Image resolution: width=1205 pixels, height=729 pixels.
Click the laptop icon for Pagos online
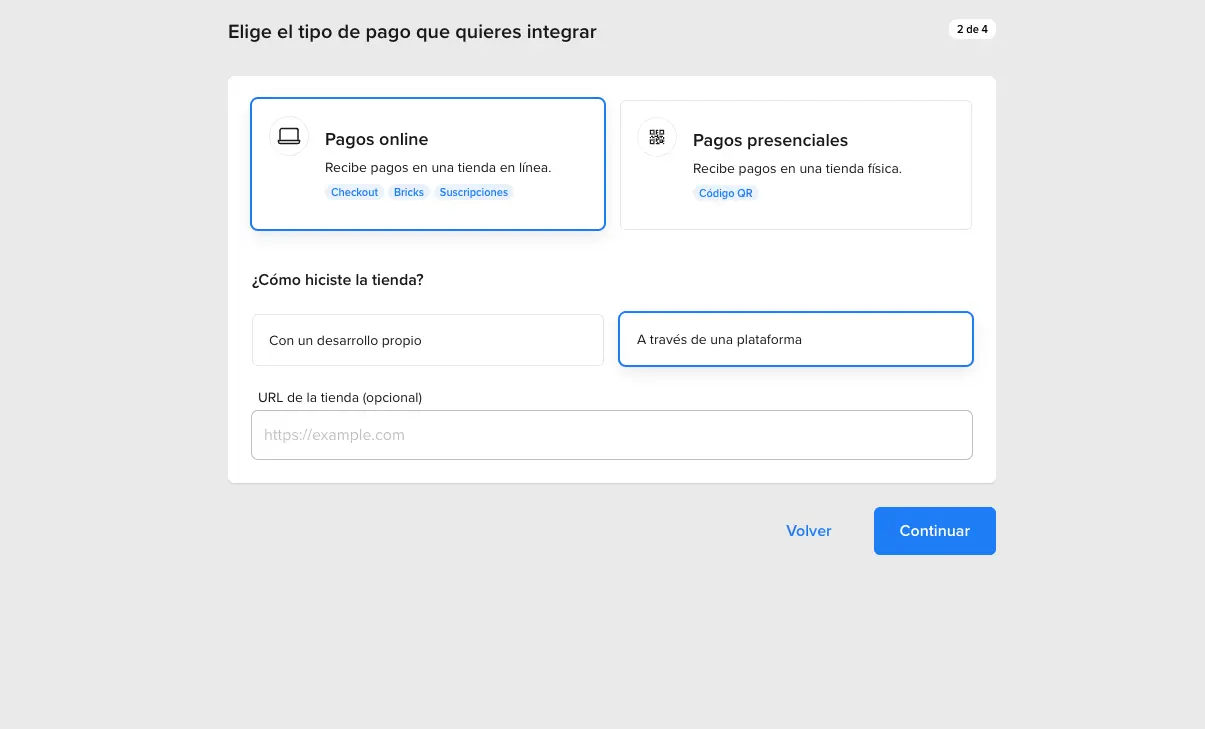tap(289, 136)
